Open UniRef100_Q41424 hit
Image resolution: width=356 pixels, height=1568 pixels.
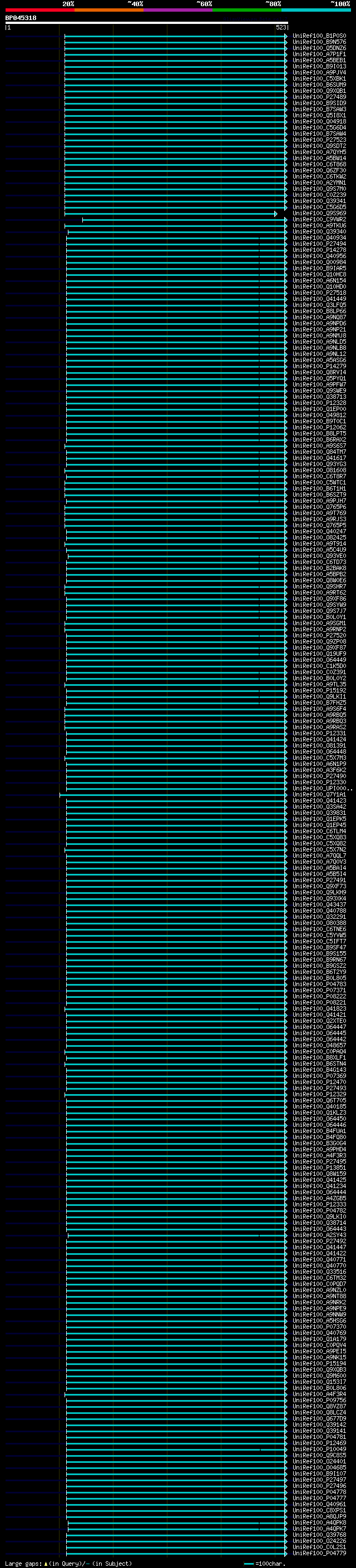pyautogui.click(x=319, y=740)
